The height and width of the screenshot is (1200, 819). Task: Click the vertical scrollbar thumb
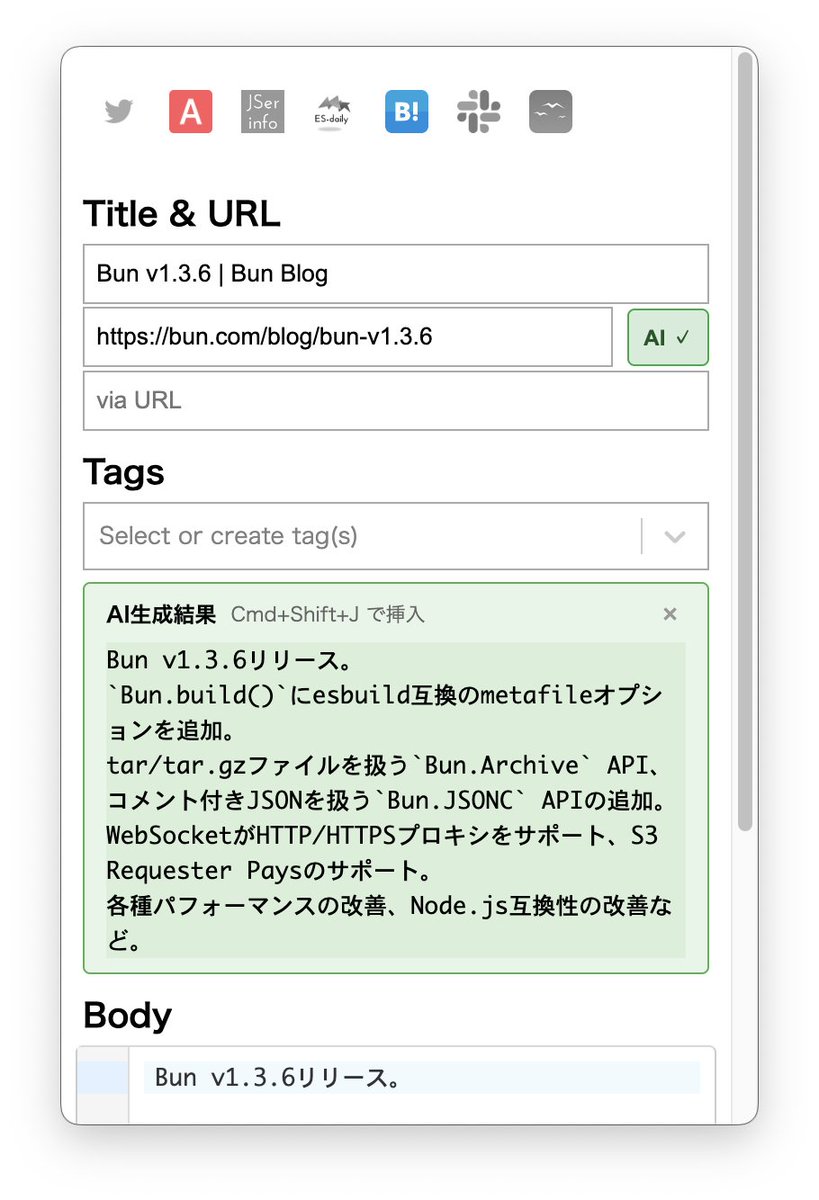coord(744,440)
